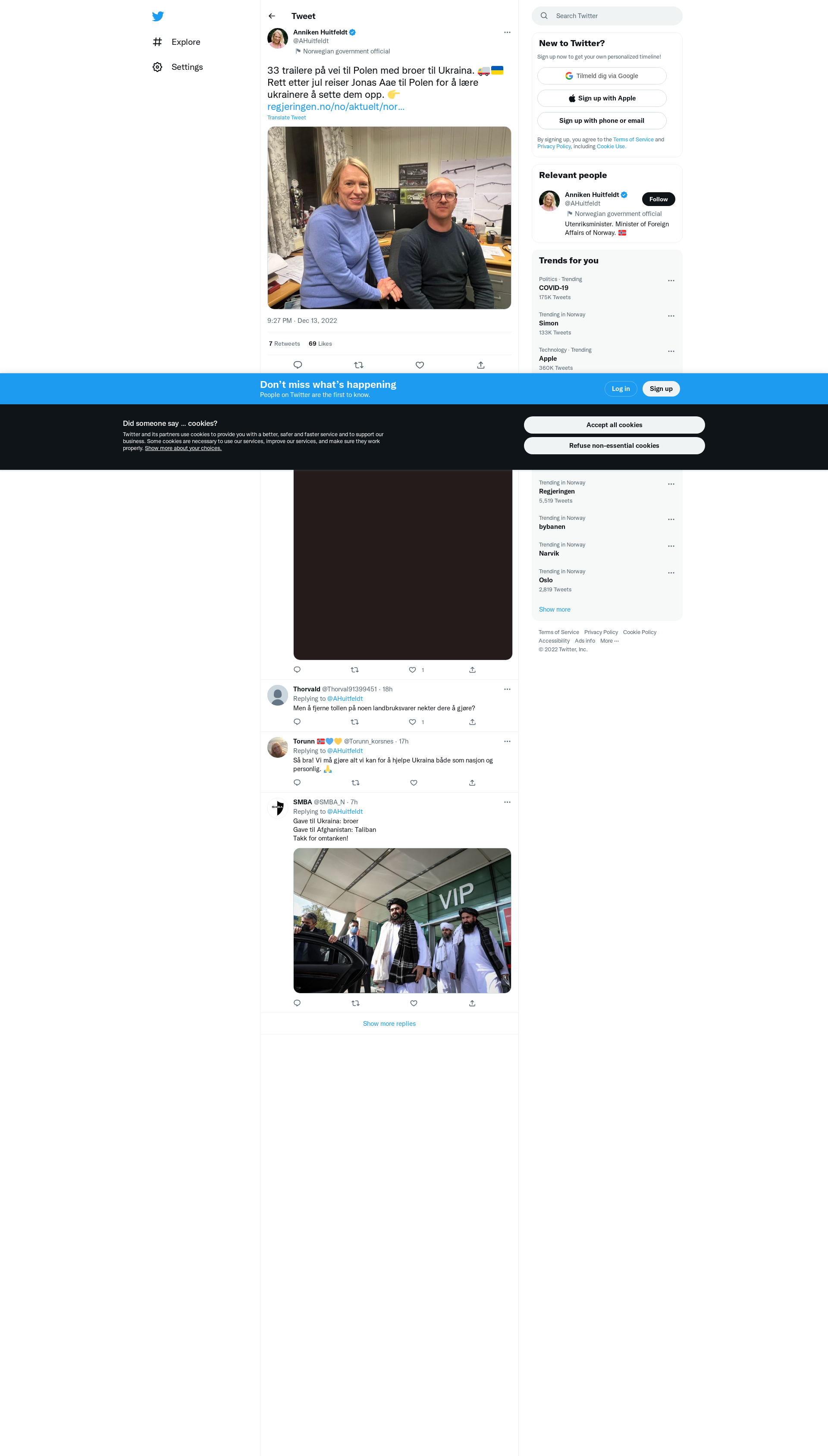The height and width of the screenshot is (1456, 828).
Task: Click Log in on the blue banner
Action: [621, 389]
